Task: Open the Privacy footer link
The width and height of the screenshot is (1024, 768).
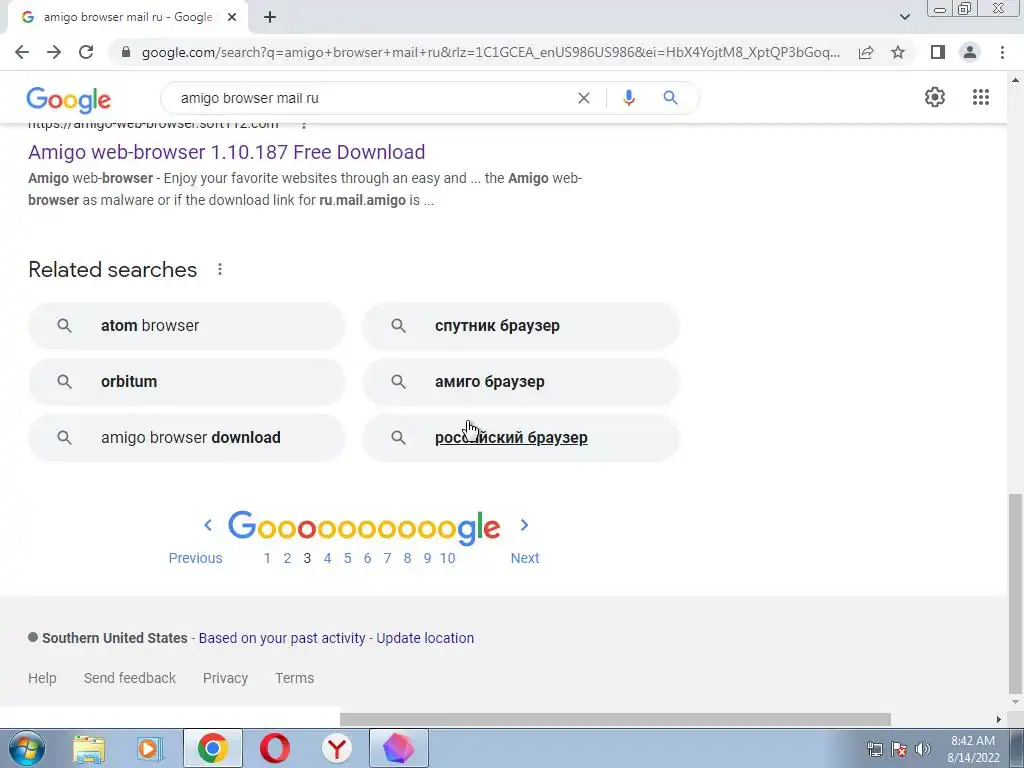Action: (x=225, y=678)
